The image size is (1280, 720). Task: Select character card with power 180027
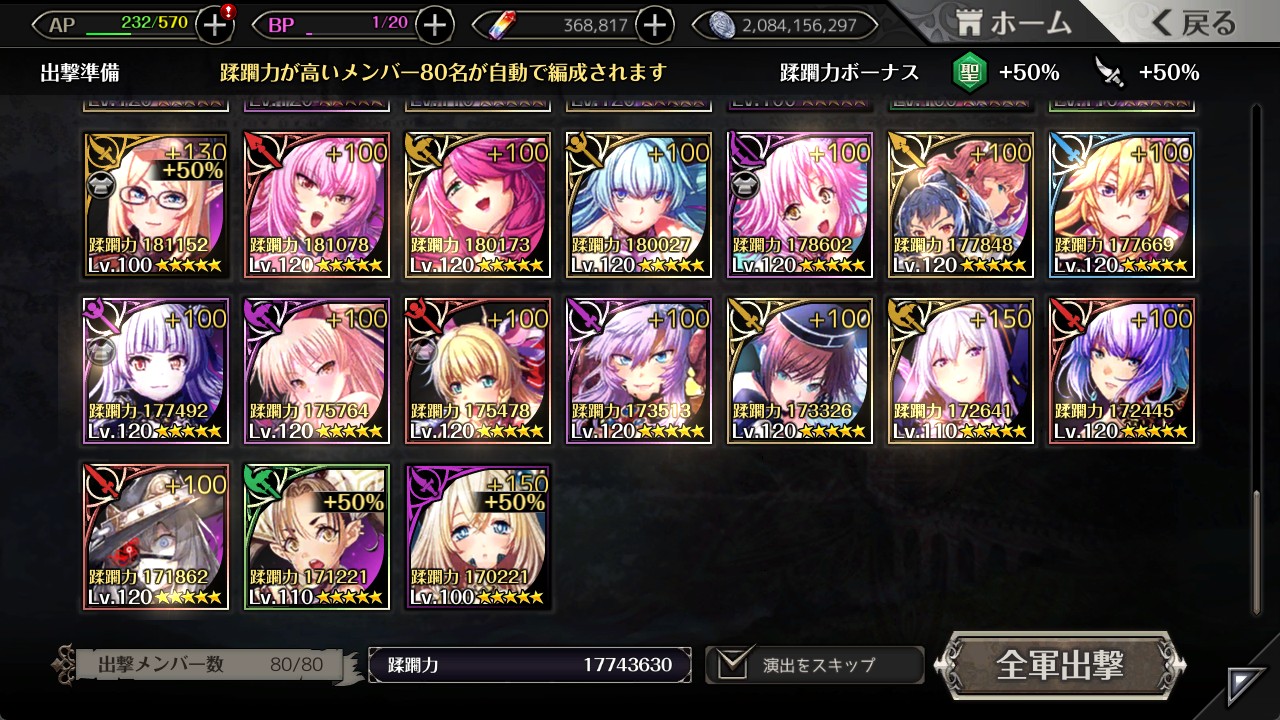pyautogui.click(x=638, y=205)
